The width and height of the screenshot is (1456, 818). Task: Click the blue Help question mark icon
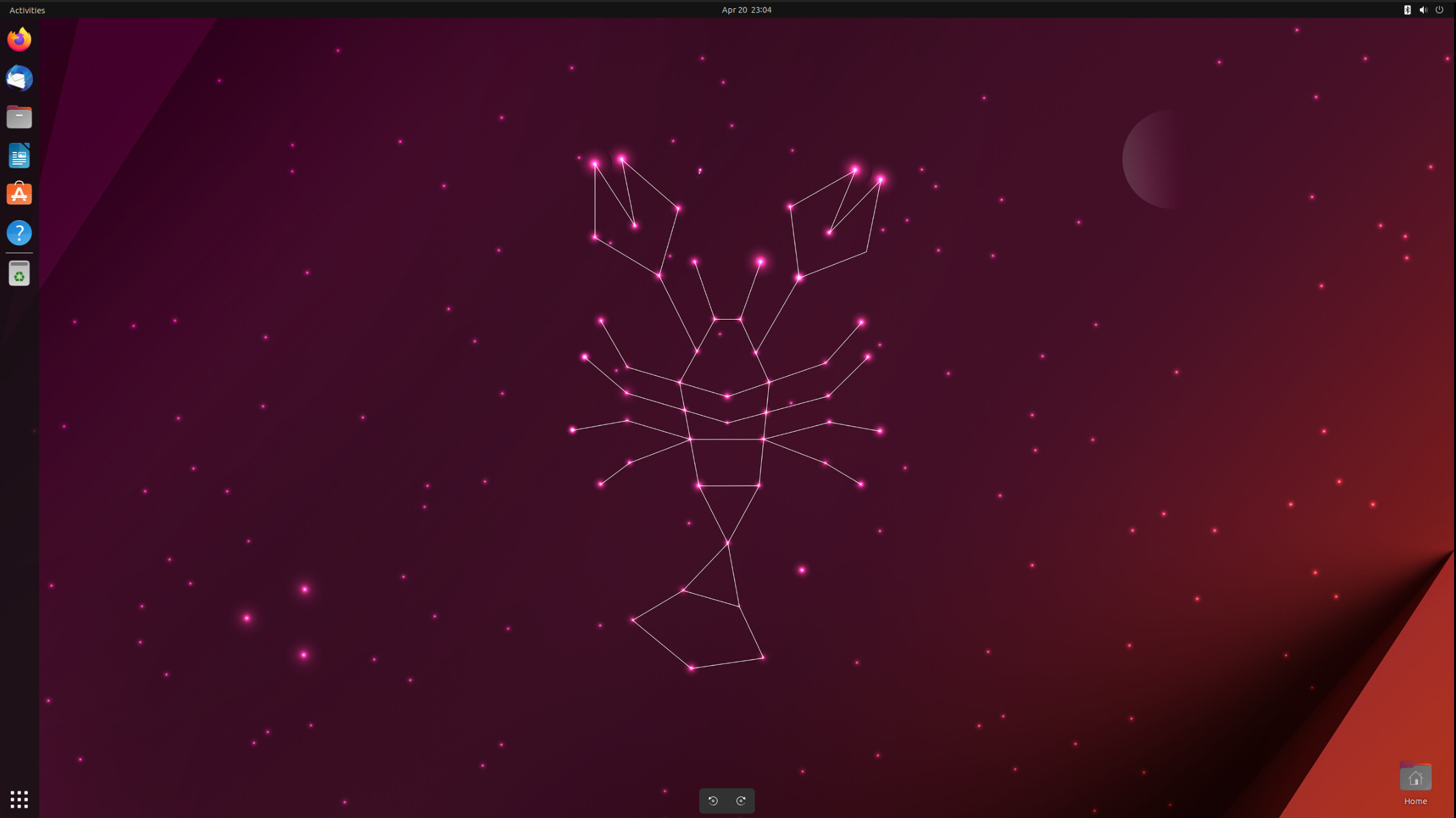19,232
